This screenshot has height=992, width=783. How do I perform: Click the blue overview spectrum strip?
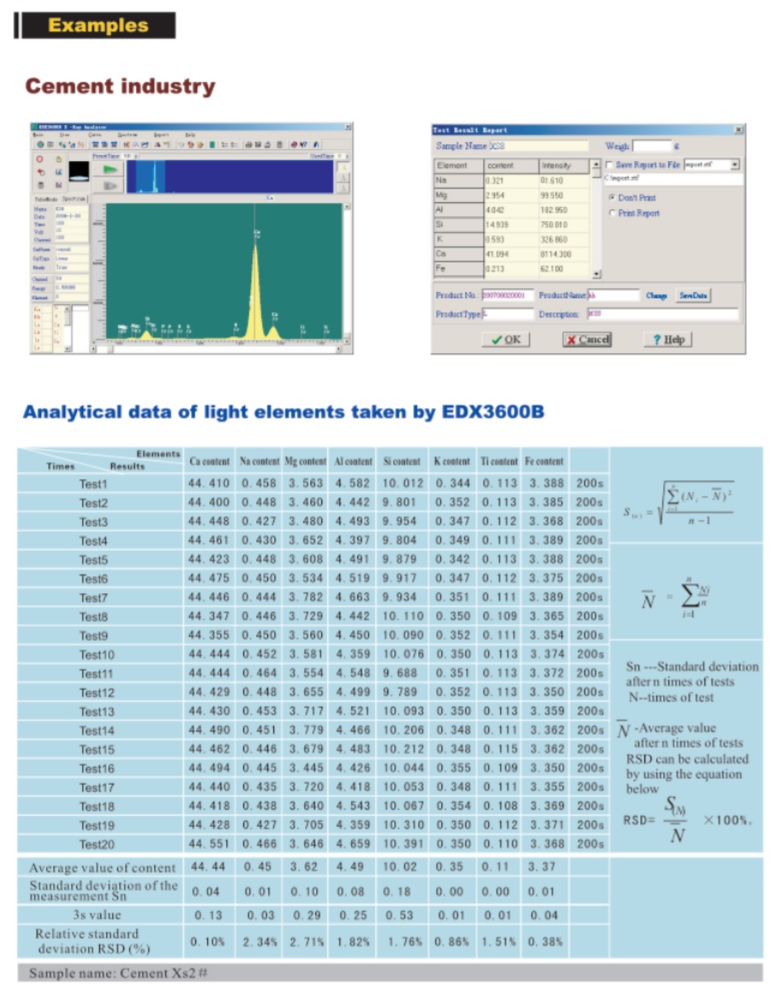[x=230, y=176]
